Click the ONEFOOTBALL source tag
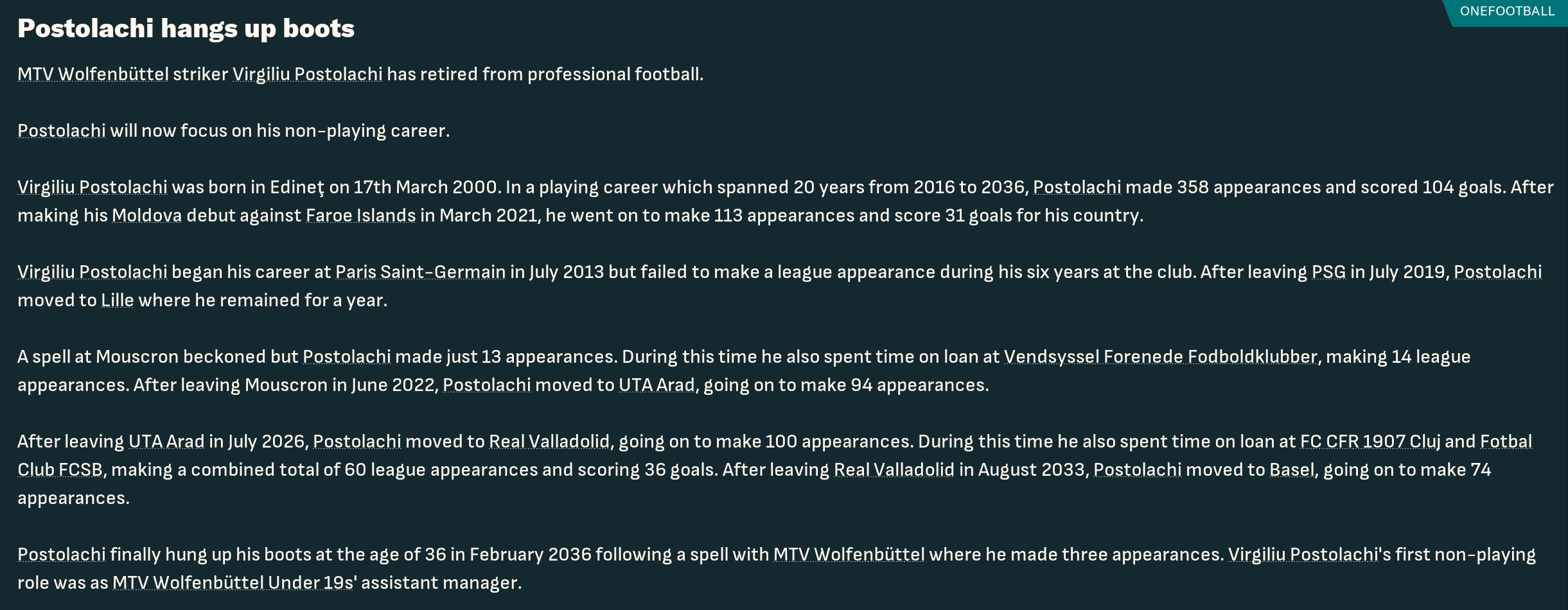 (x=1507, y=12)
